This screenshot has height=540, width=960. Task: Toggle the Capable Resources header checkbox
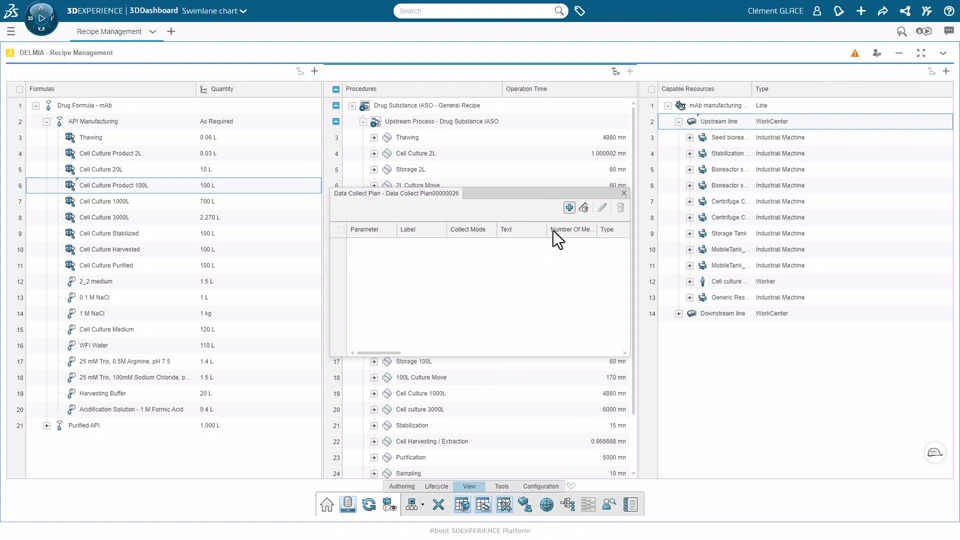point(651,89)
